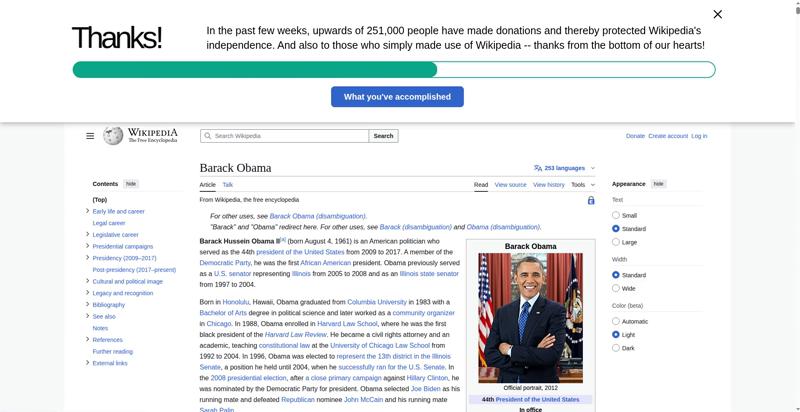Open the Tools dropdown menu
The width and height of the screenshot is (800, 412).
click(582, 185)
